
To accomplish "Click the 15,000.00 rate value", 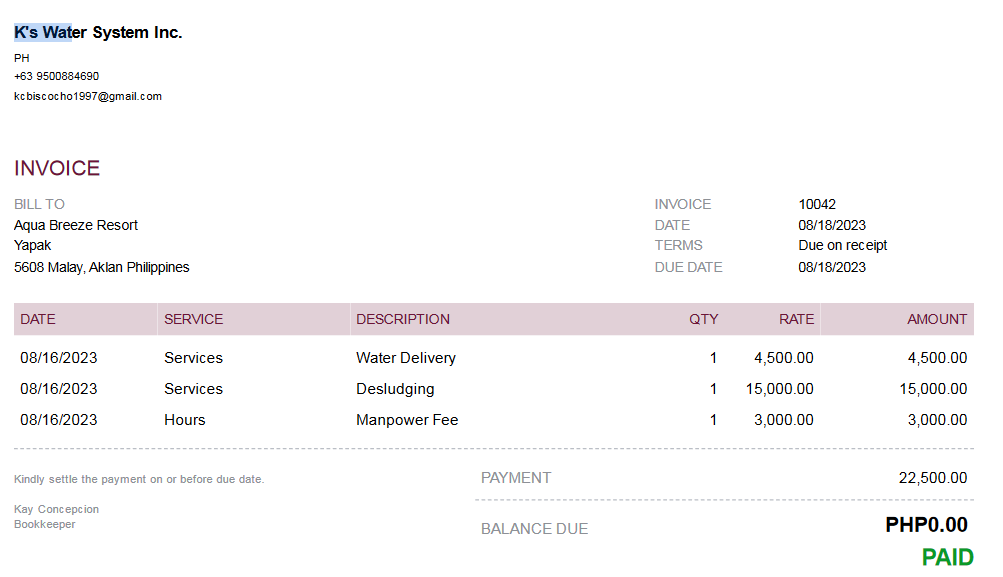I will pos(779,389).
